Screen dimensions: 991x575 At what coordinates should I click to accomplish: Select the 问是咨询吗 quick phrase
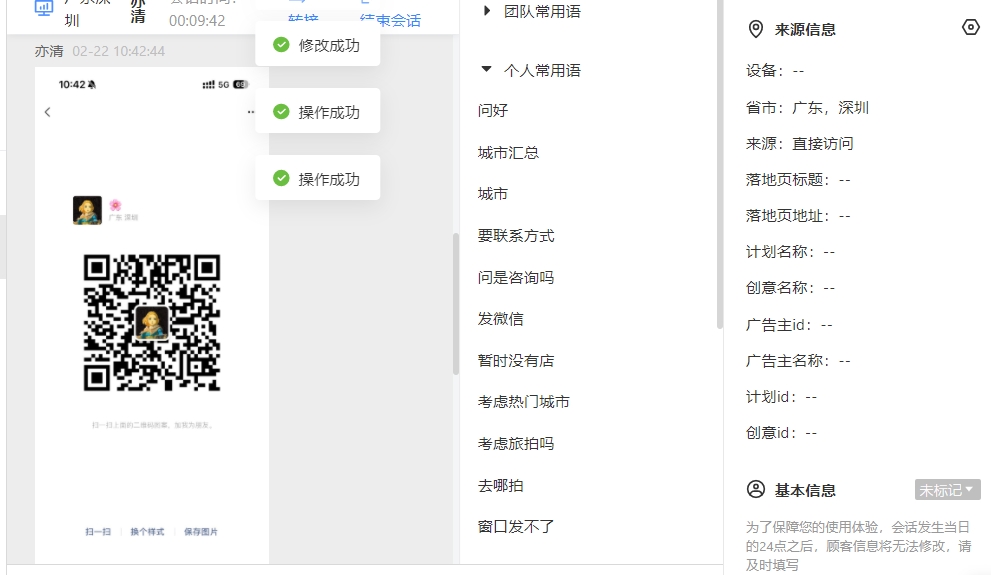click(516, 277)
